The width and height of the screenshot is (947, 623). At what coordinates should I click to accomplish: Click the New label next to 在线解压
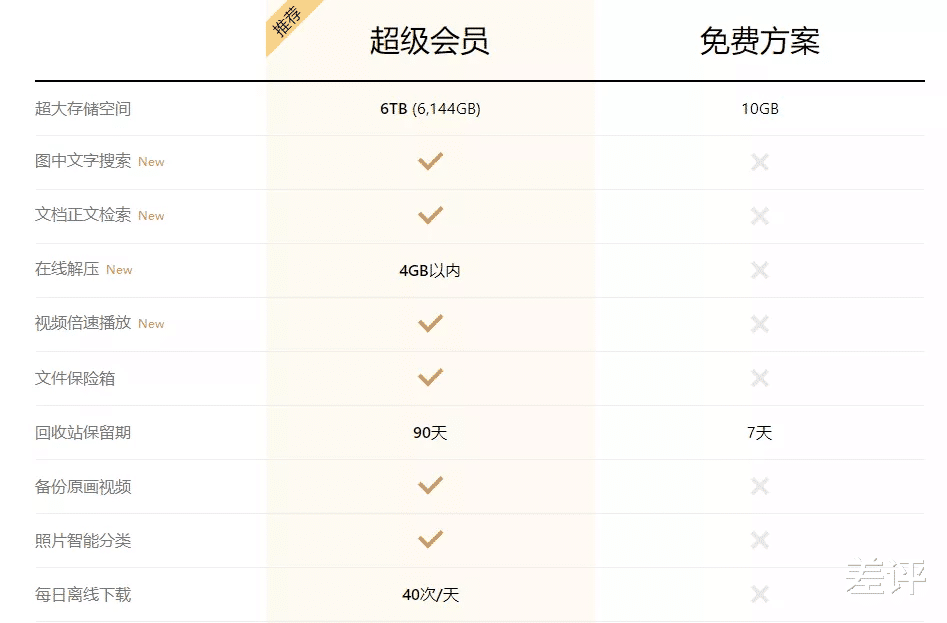point(118,269)
